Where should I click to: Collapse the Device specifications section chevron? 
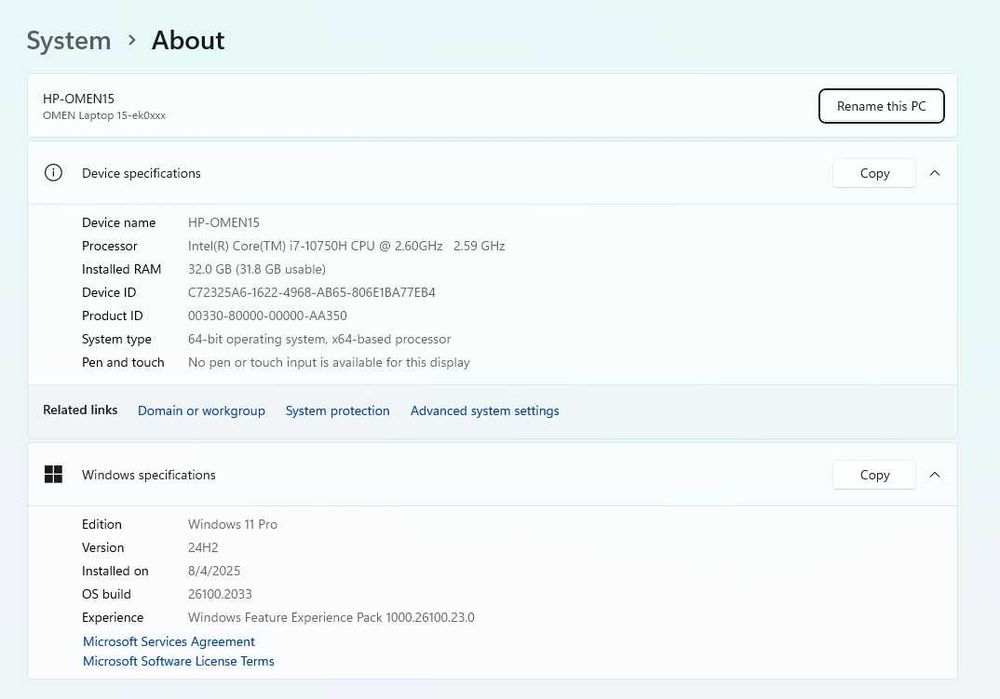[x=935, y=173]
